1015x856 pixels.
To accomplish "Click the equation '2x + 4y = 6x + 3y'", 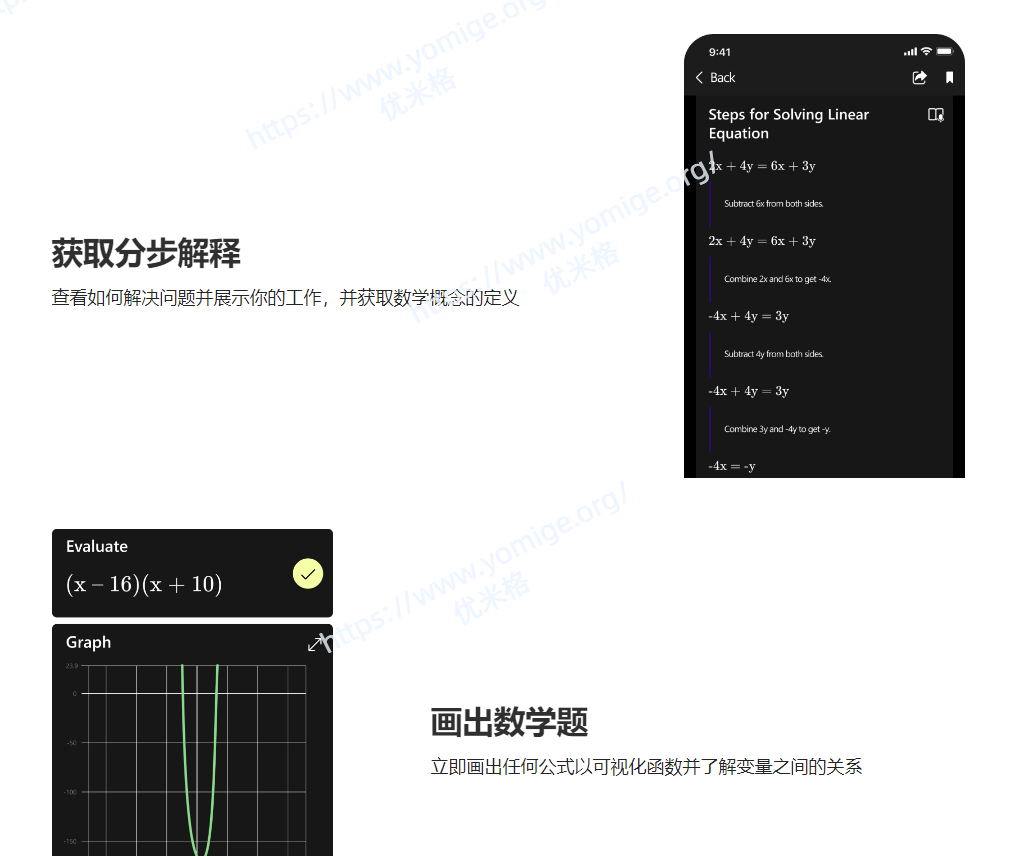I will 761,241.
